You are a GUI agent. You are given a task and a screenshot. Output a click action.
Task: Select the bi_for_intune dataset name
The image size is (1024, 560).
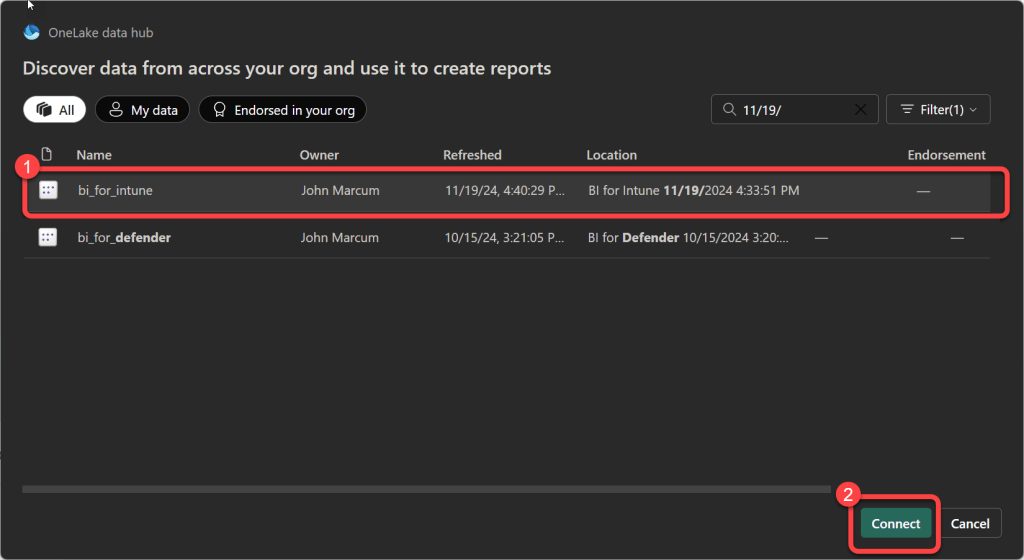coord(115,190)
